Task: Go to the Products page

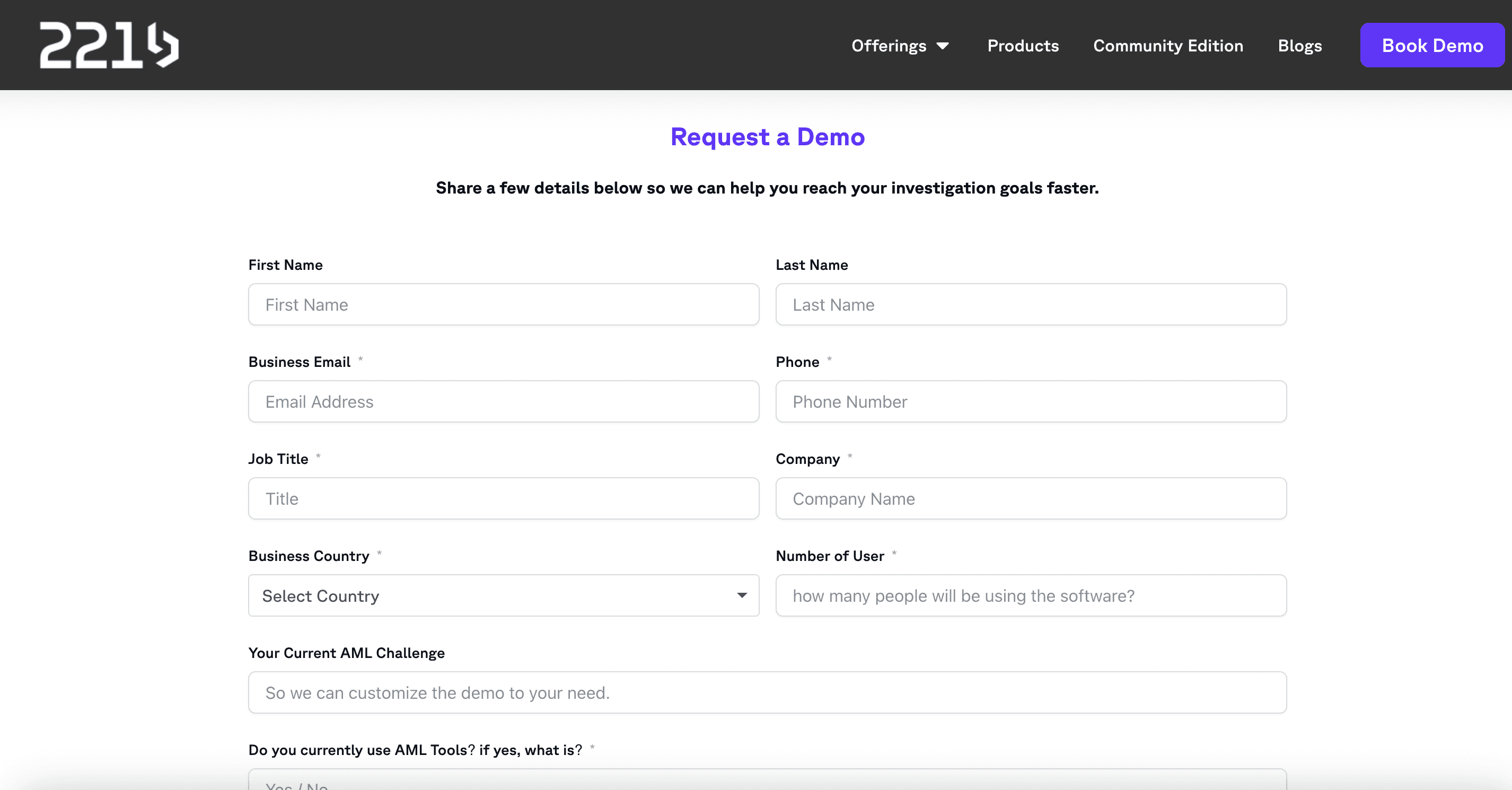Action: pyautogui.click(x=1023, y=46)
